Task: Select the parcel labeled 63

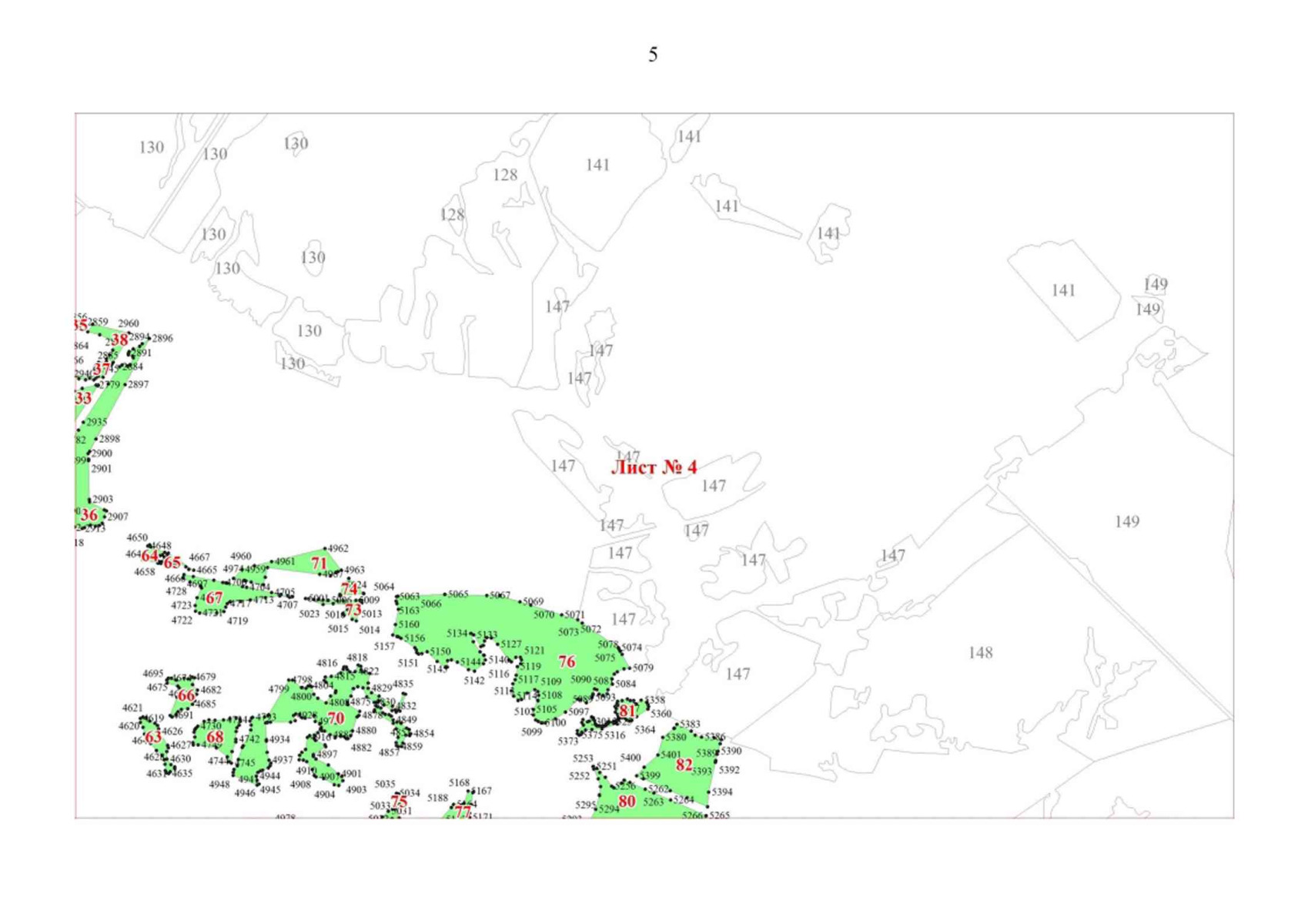Action: pos(154,737)
